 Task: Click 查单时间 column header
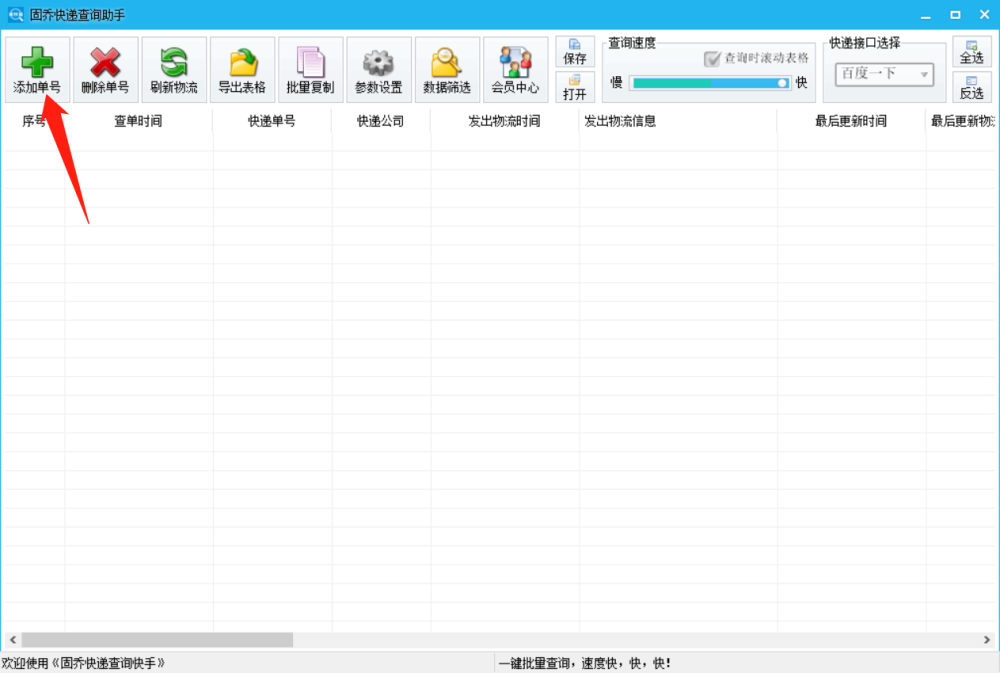[138, 121]
